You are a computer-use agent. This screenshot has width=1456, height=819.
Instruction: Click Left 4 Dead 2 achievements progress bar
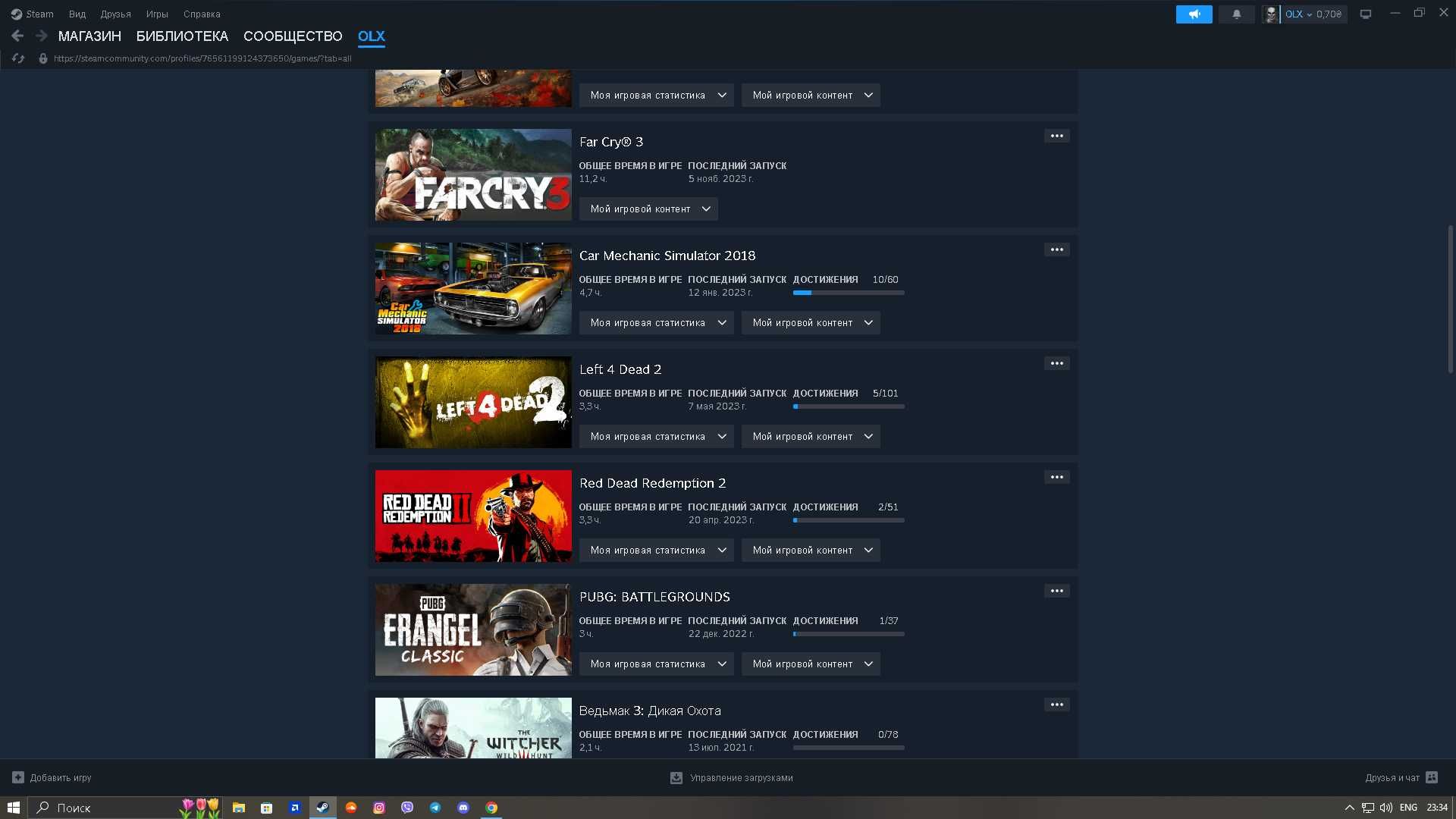(849, 406)
